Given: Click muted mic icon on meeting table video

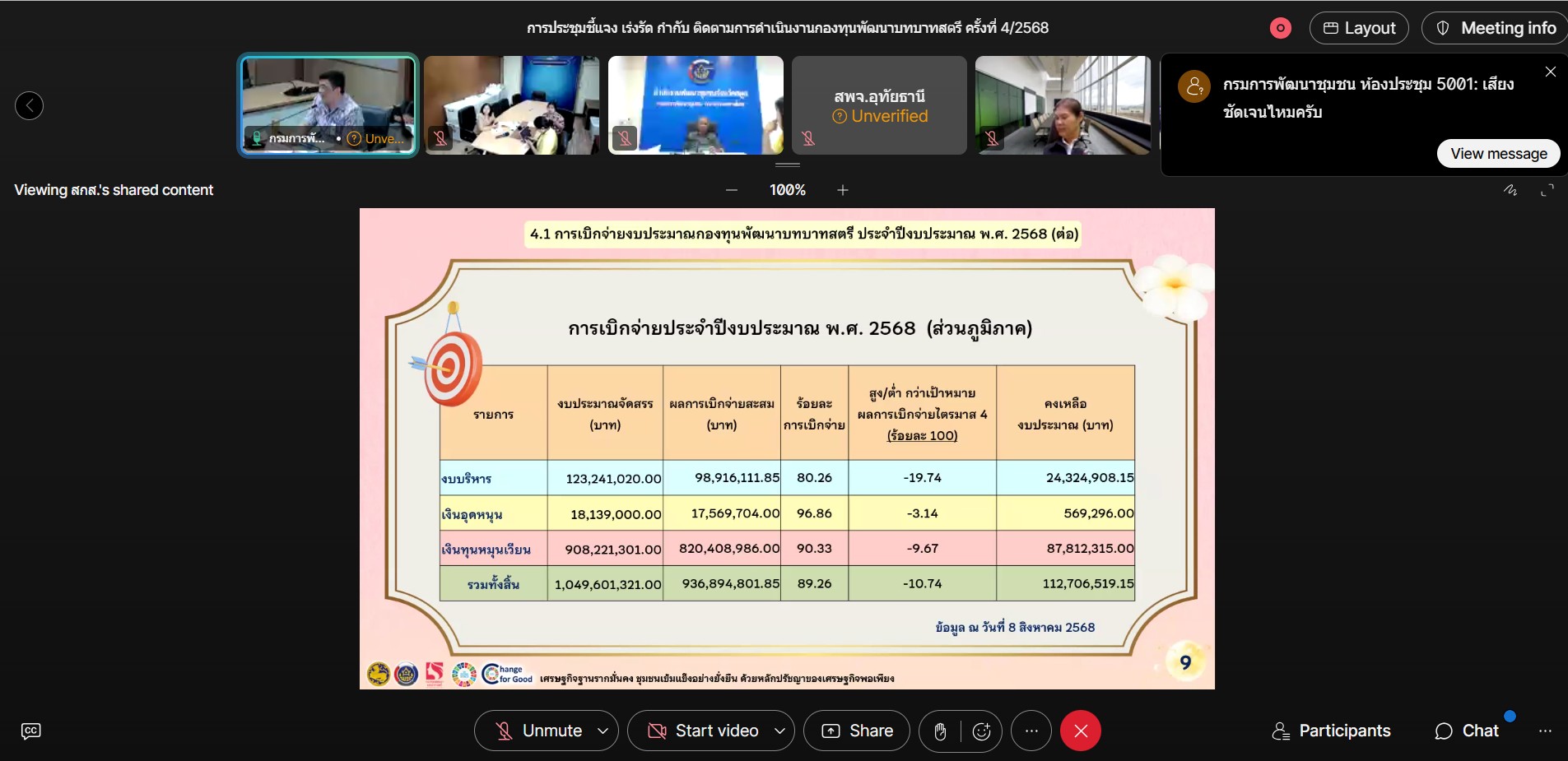Looking at the screenshot, I should tap(440, 138).
